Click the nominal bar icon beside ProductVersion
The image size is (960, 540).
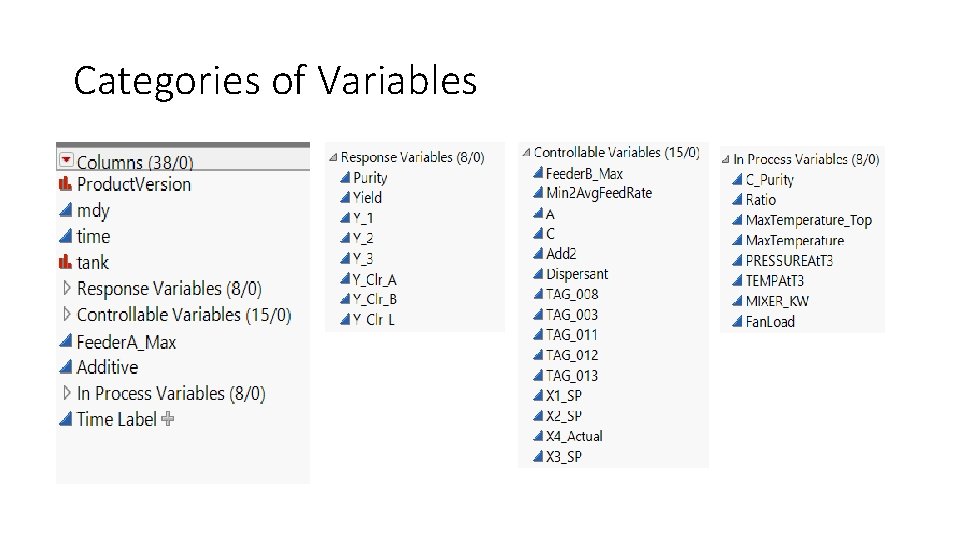pyautogui.click(x=66, y=184)
